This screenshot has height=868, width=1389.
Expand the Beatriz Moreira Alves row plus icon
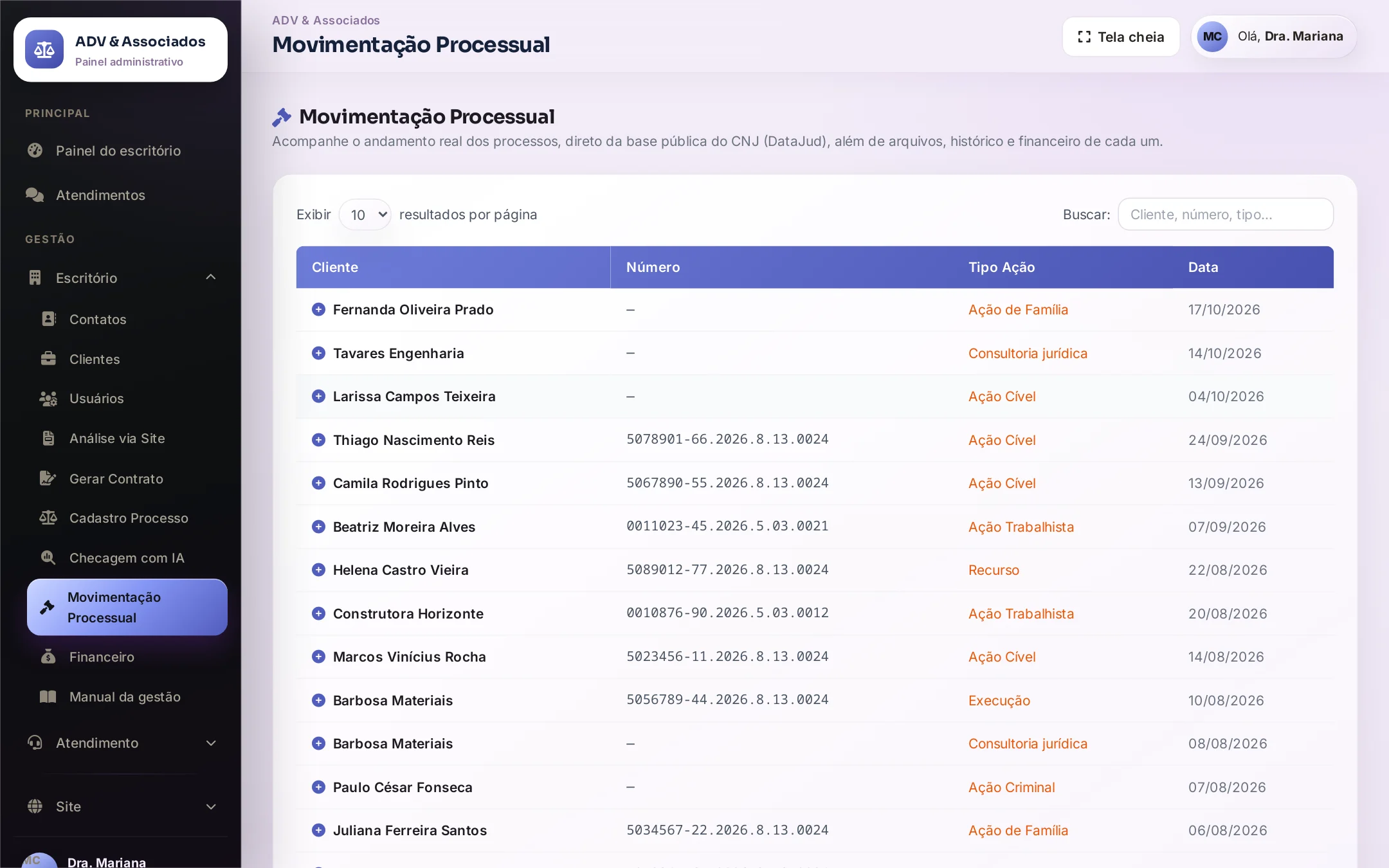click(318, 527)
